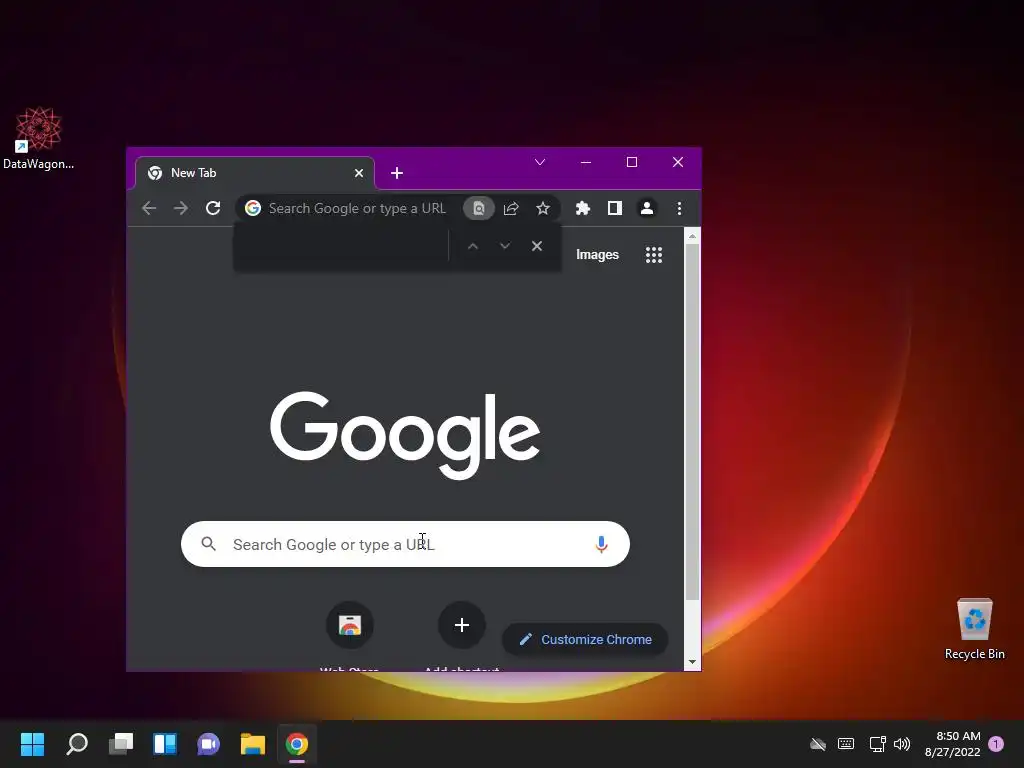1024x768 pixels.
Task: Click the touch keyboard tray icon
Action: point(846,744)
